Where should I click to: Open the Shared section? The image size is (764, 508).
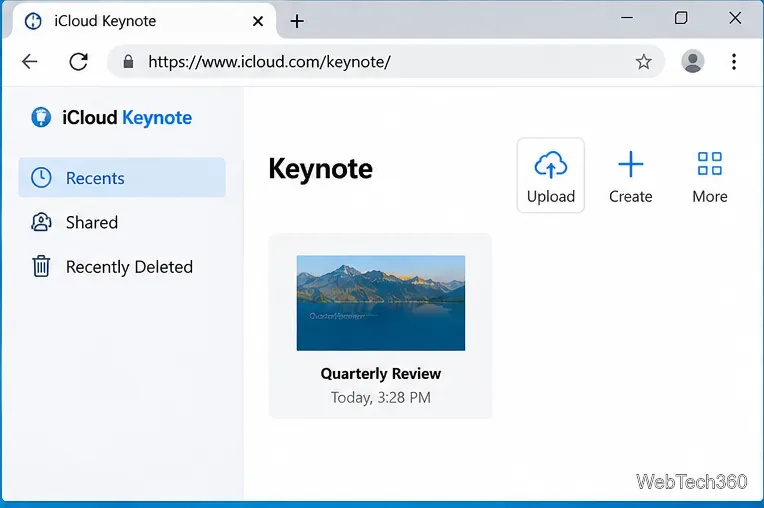122,223
